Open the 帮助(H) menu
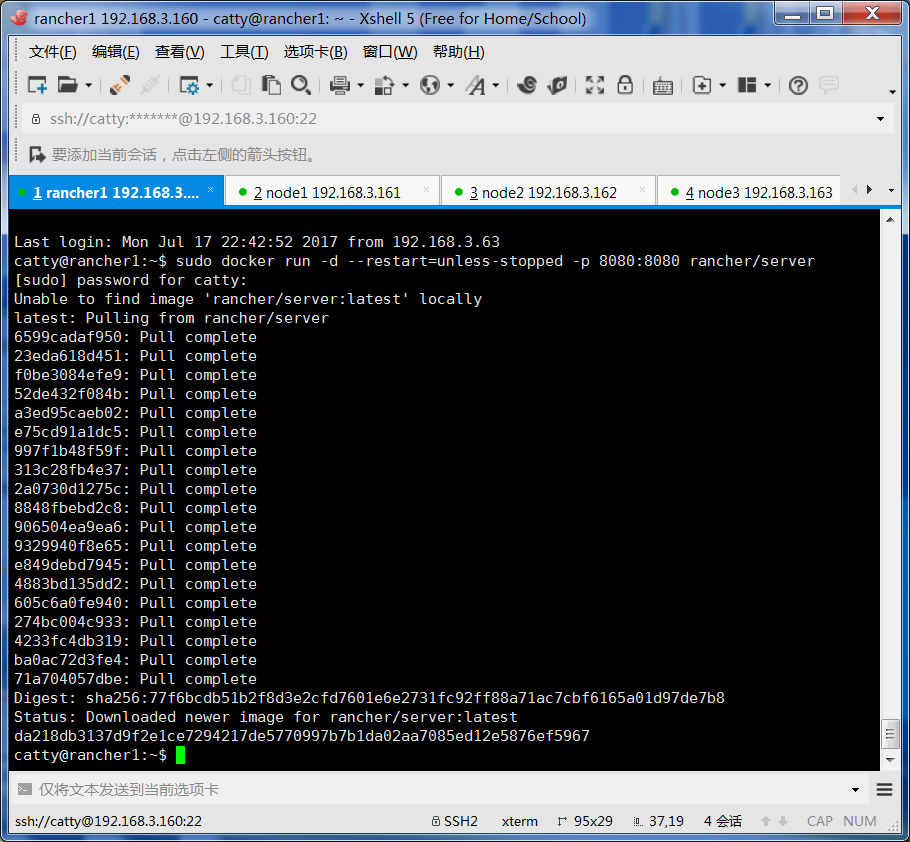 (x=458, y=52)
